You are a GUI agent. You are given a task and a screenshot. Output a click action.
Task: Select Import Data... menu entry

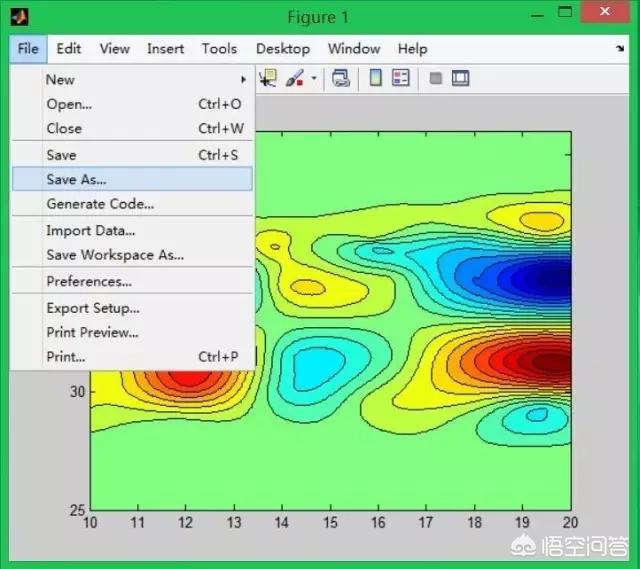coord(90,230)
